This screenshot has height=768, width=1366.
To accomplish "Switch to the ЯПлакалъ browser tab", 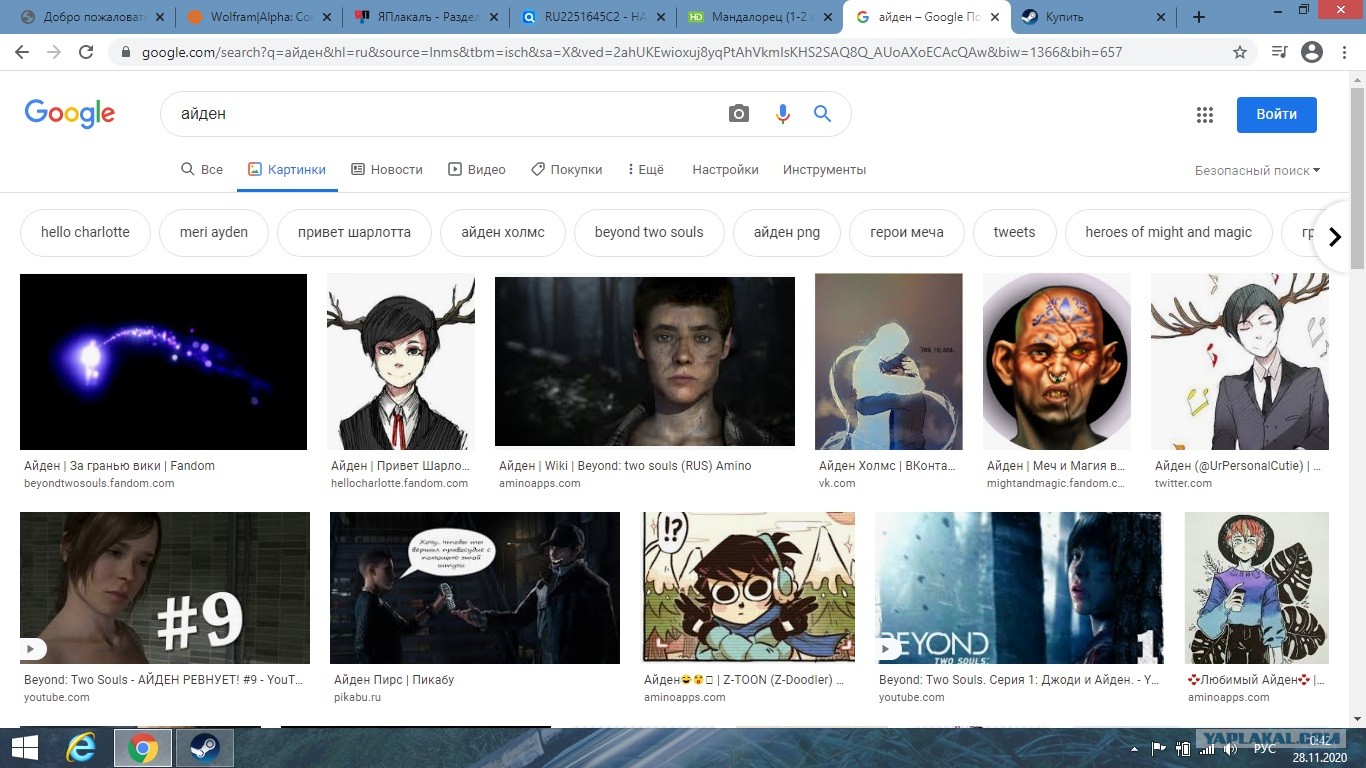I will [427, 17].
